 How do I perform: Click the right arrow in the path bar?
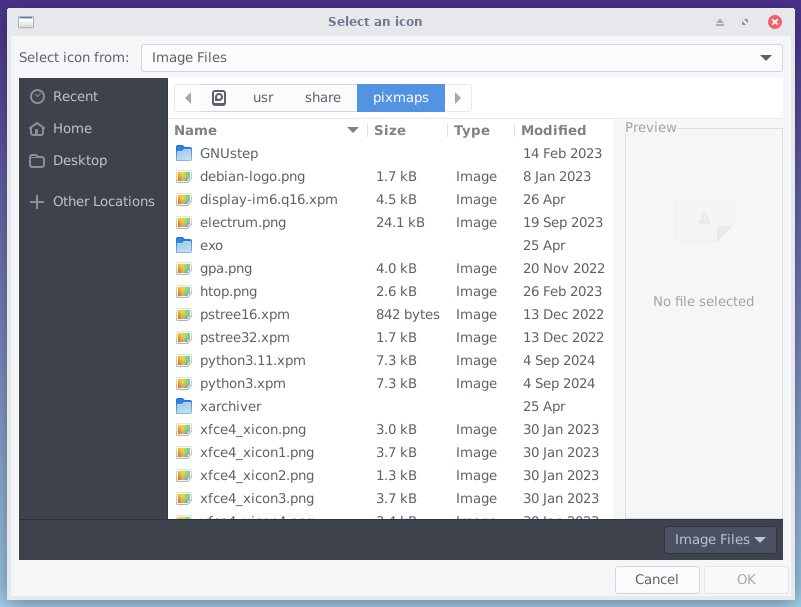pos(458,98)
